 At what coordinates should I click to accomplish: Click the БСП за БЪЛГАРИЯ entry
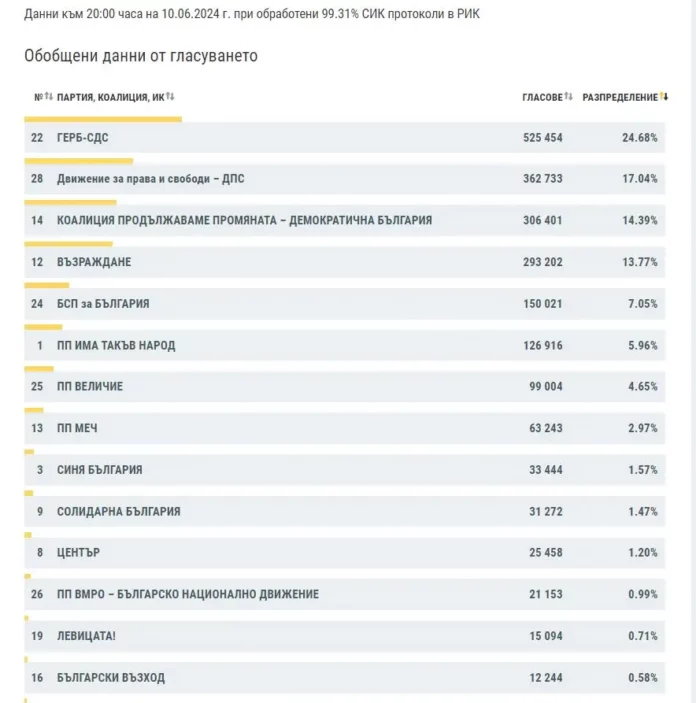[103, 303]
